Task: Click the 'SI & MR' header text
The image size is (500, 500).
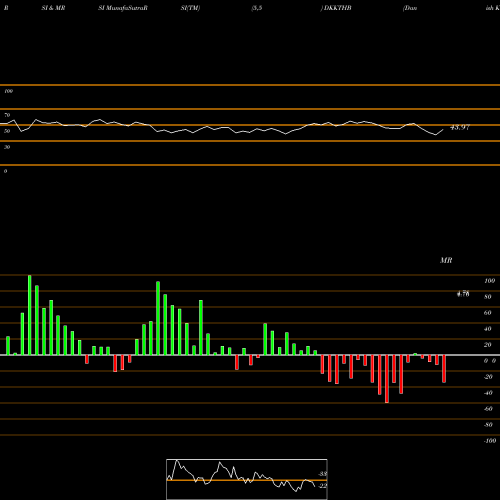Action: (53, 8)
